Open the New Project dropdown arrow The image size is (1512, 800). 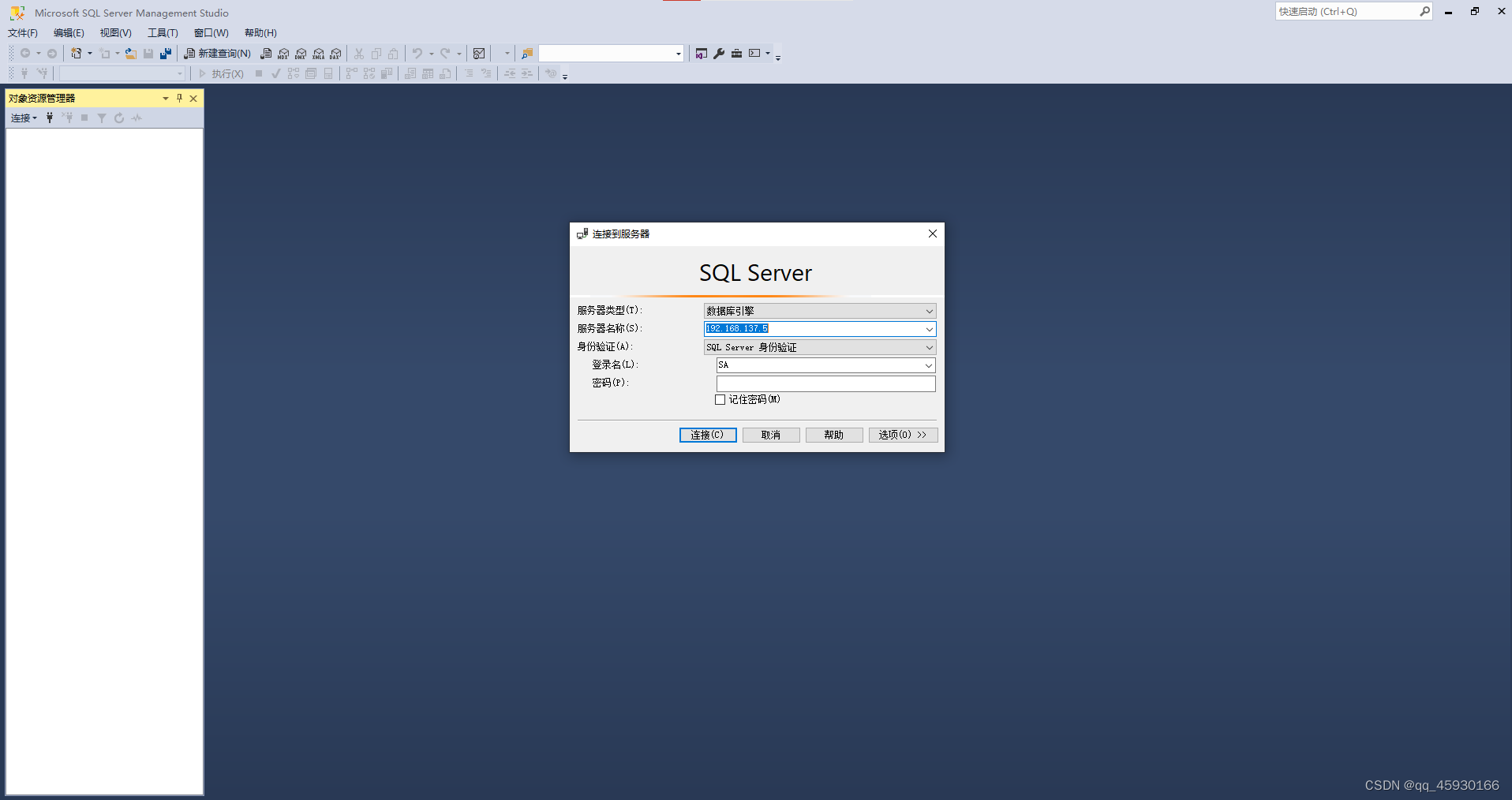89,54
